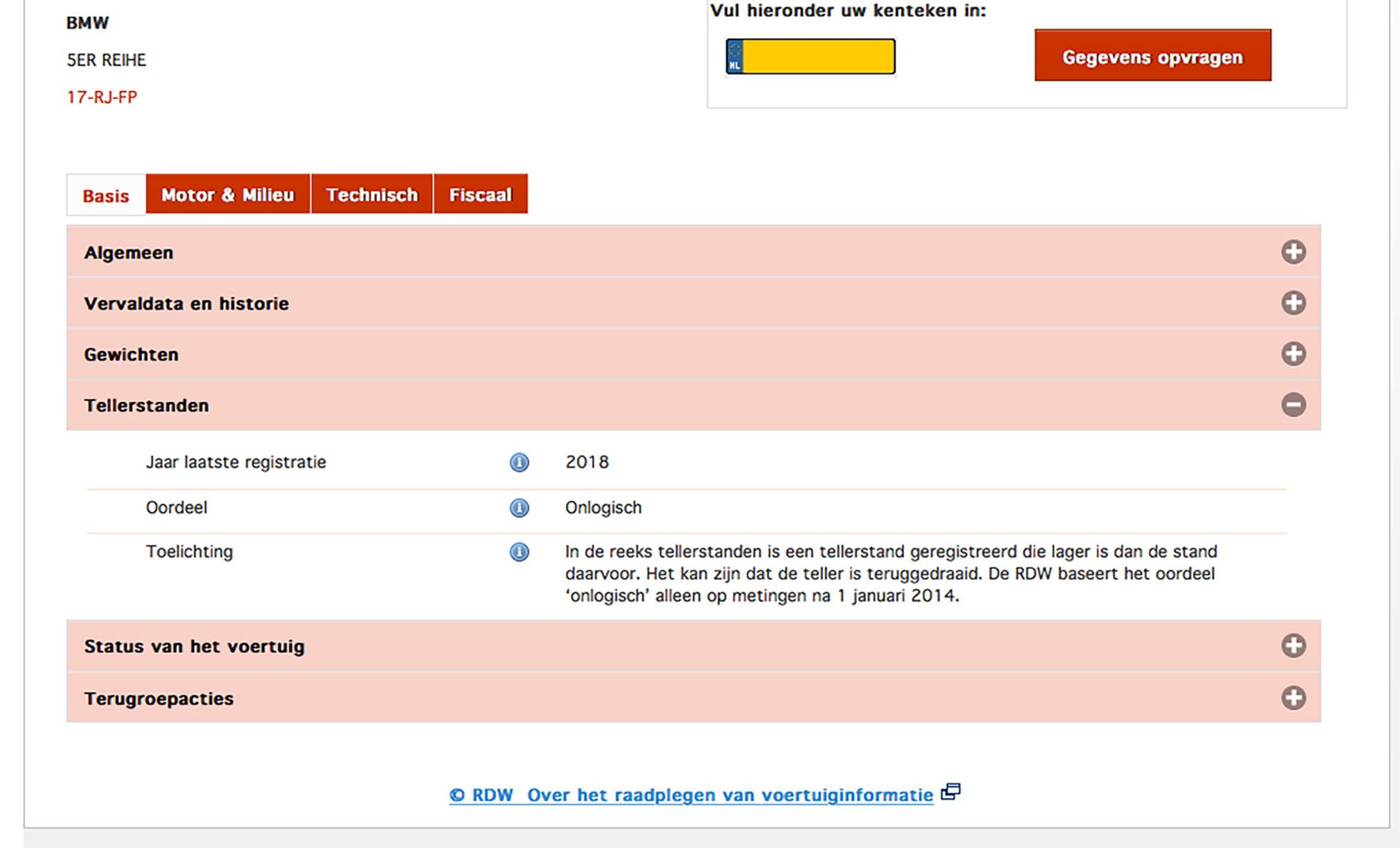The image size is (1400, 848).
Task: Expand Vervaldata en historie plus icon
Action: [x=1294, y=303]
